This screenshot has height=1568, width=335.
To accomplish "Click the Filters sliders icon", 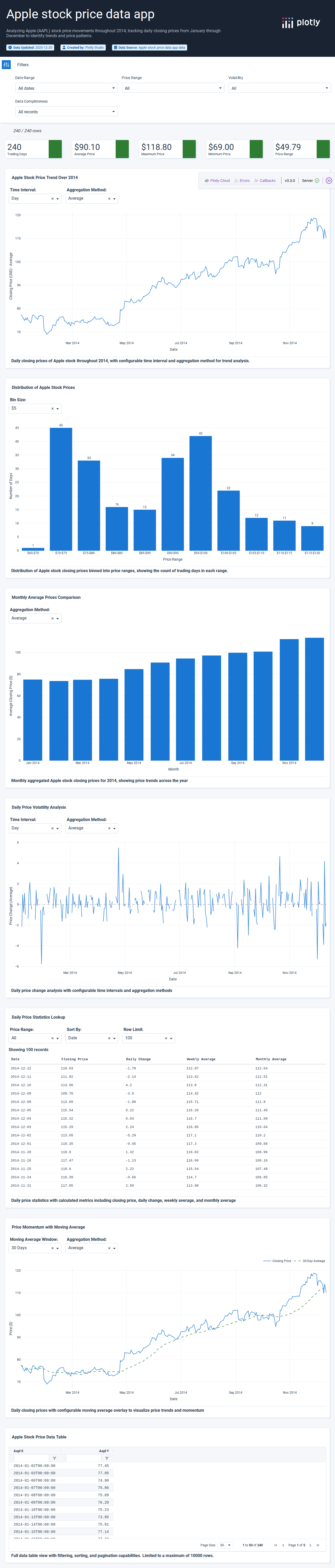I will coord(6,65).
